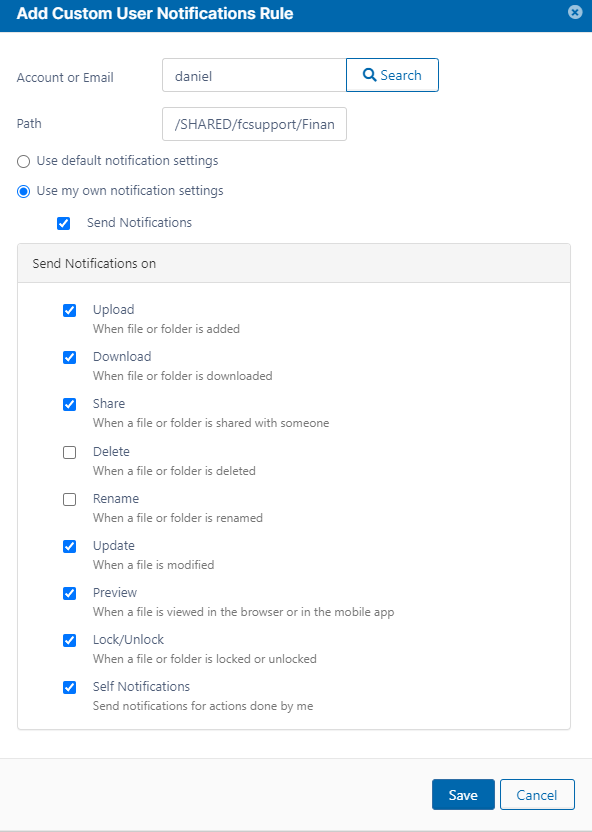Click the Send Notifications on panel header
The image size is (592, 832).
point(294,263)
